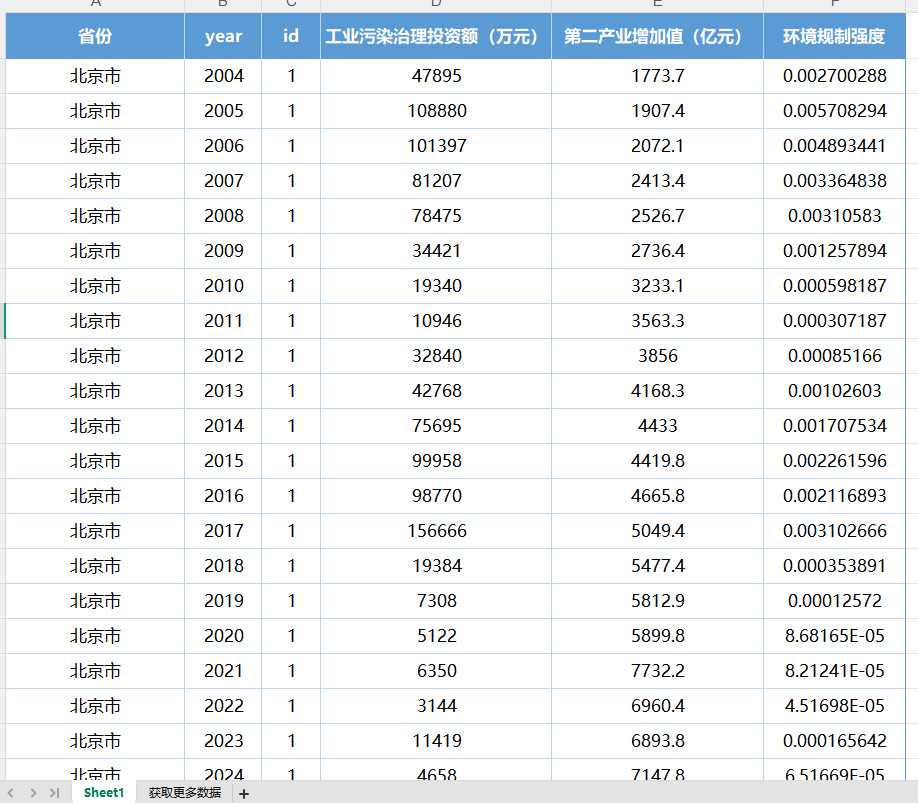Screen dimensions: 918x803
Task: Select the year header cell
Action: 223,36
